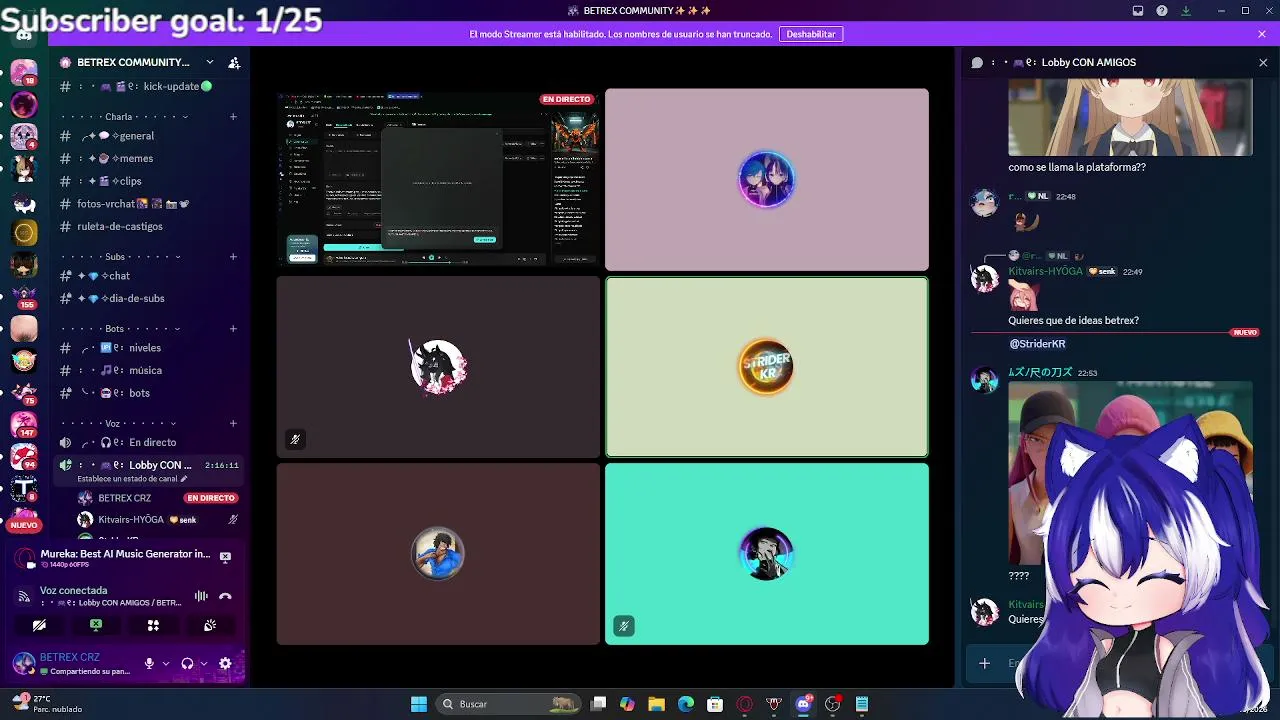Invite people using the add-members icon
The width and height of the screenshot is (1280, 720).
[x=234, y=62]
